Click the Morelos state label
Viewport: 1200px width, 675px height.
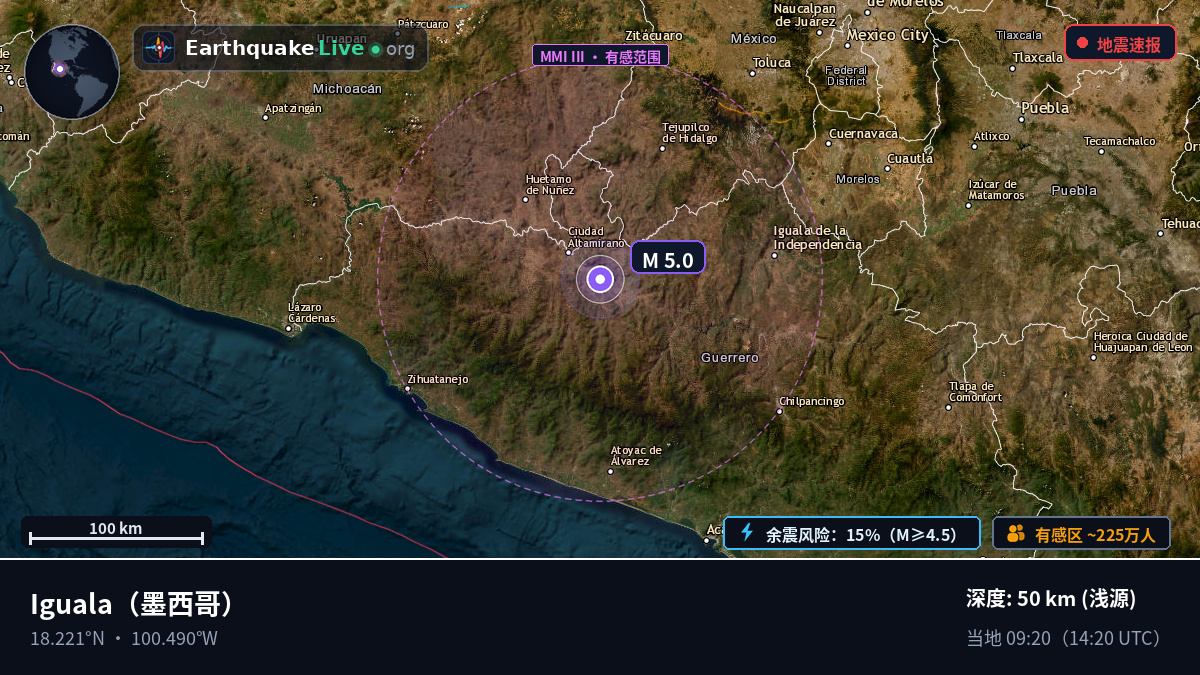pos(858,179)
